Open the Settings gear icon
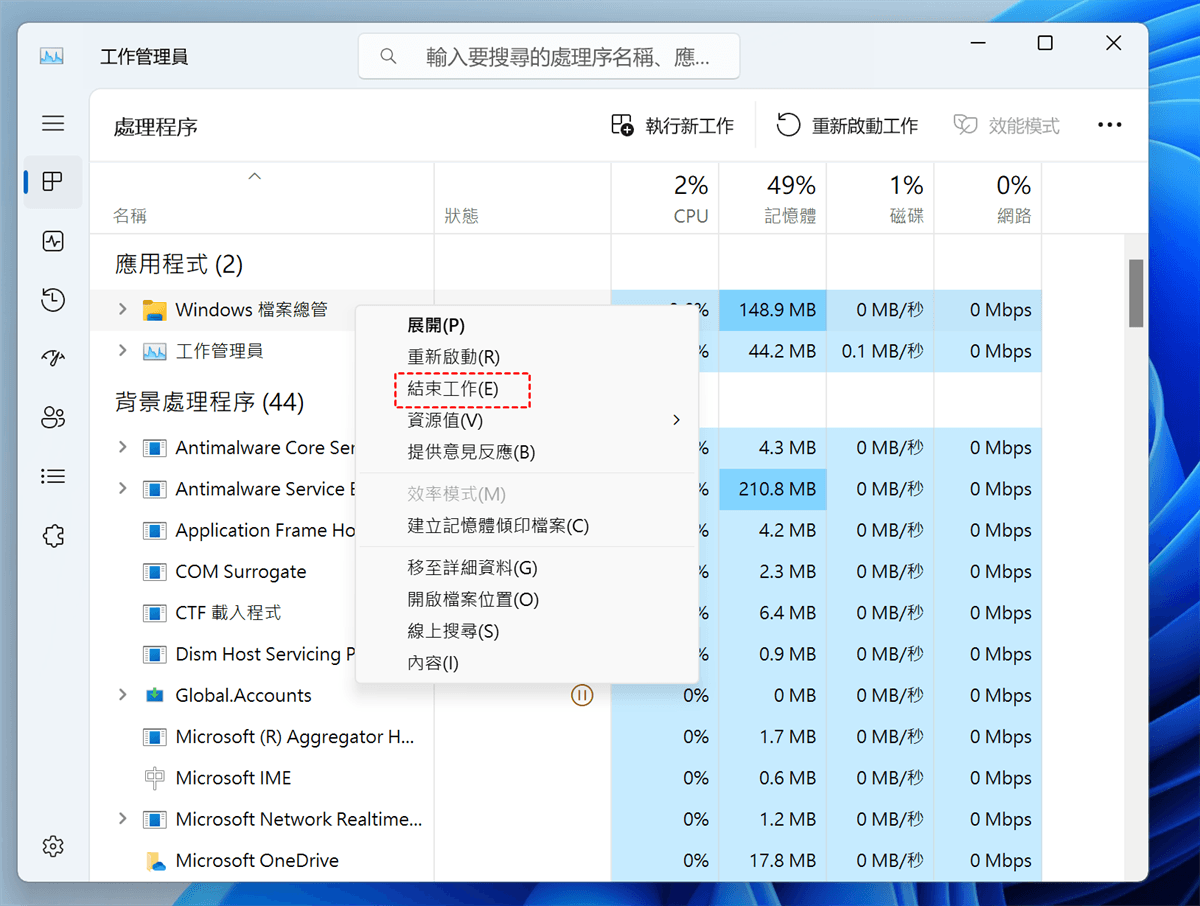Viewport: 1200px width, 906px height. tap(53, 846)
